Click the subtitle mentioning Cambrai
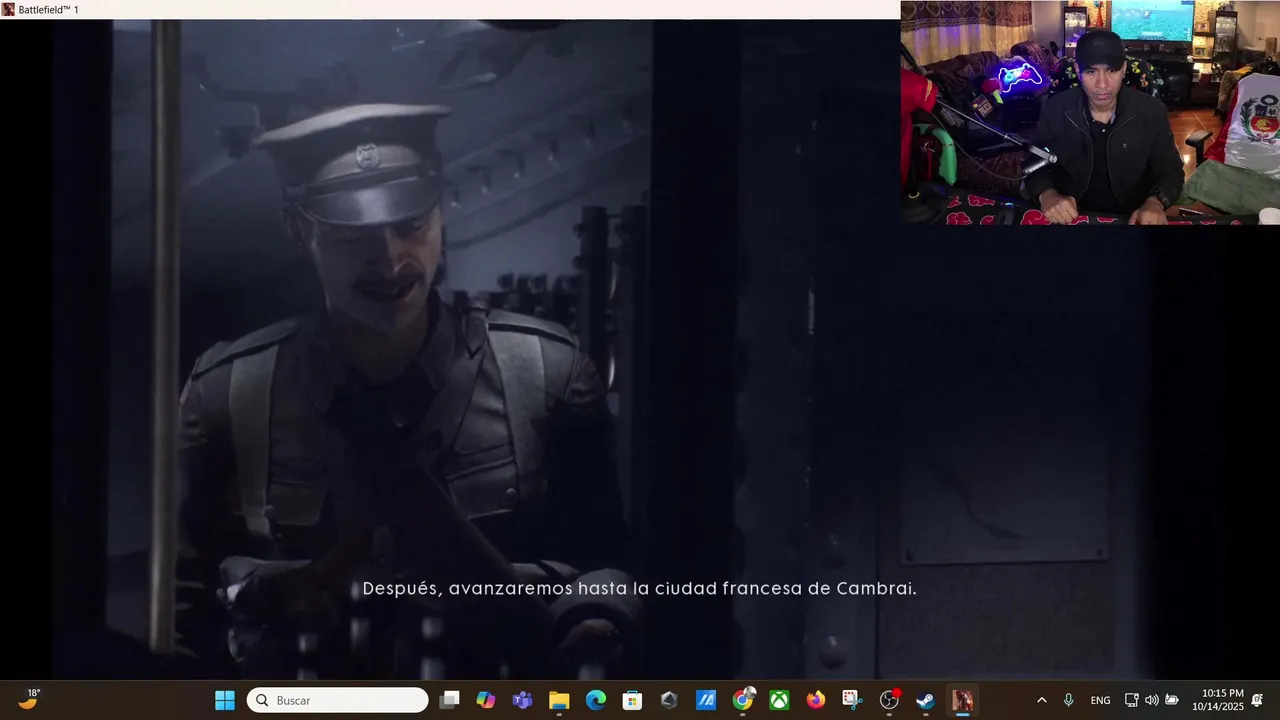 tap(639, 588)
